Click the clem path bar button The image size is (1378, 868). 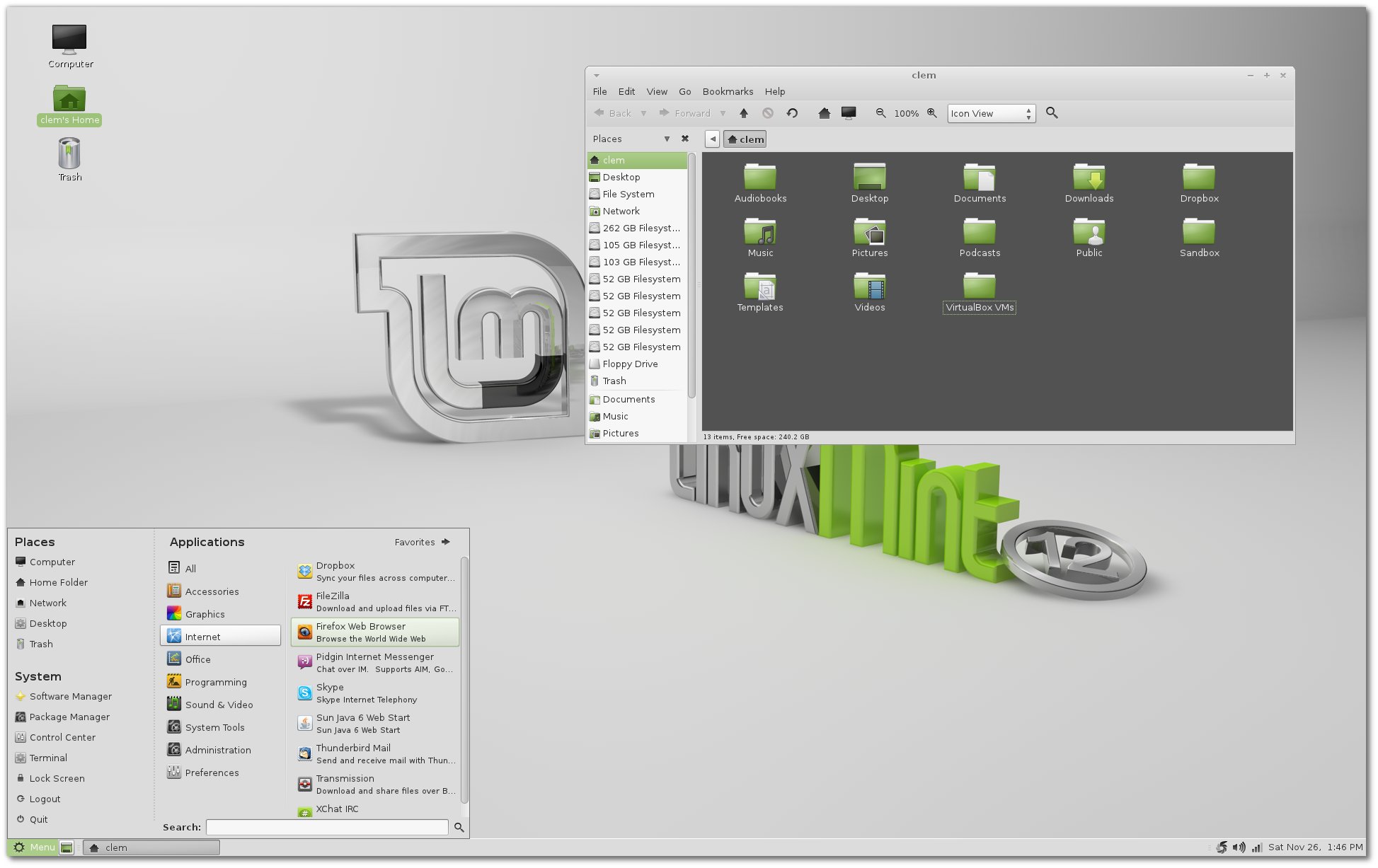pos(745,139)
